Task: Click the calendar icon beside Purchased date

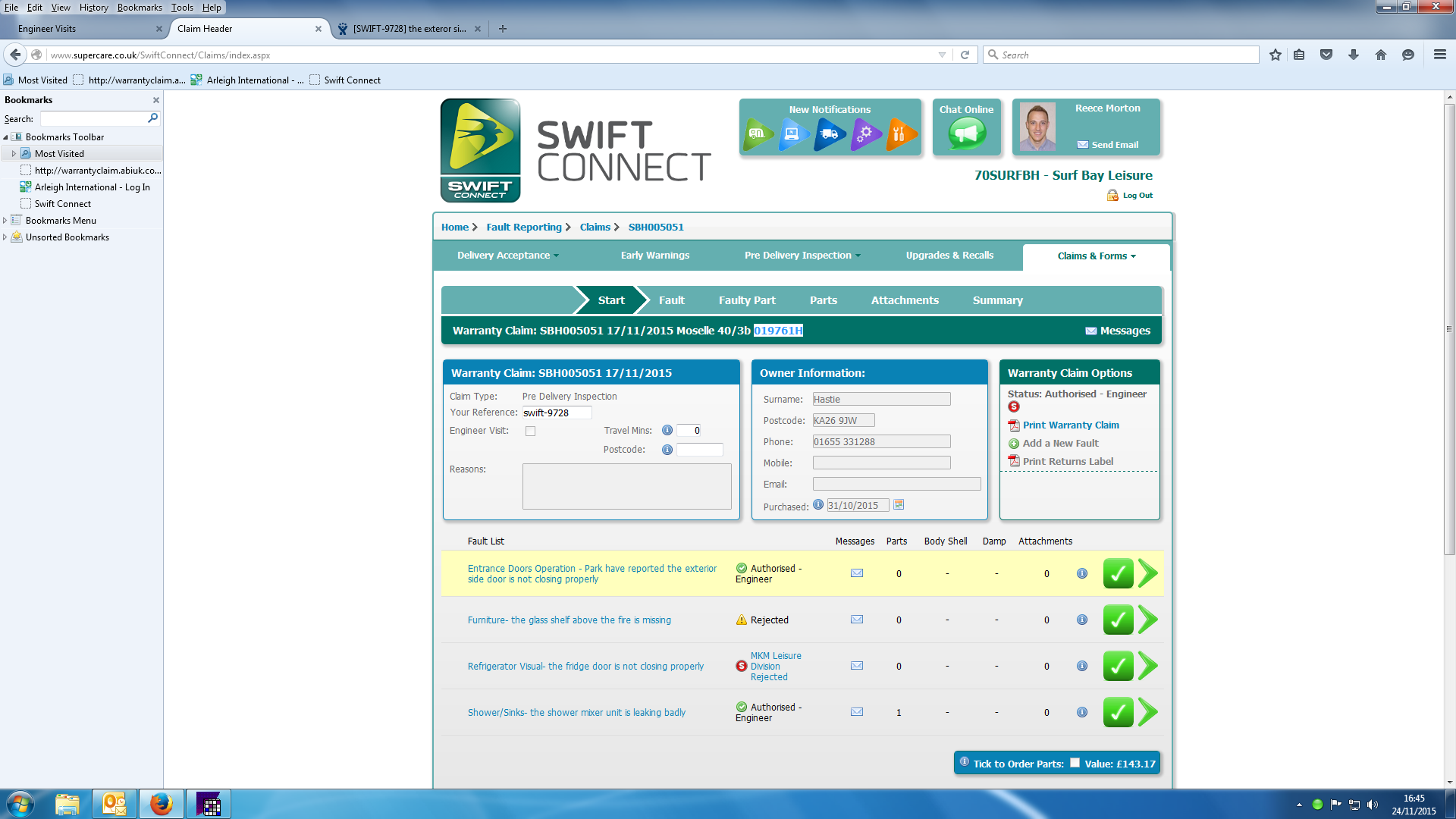Action: [899, 505]
